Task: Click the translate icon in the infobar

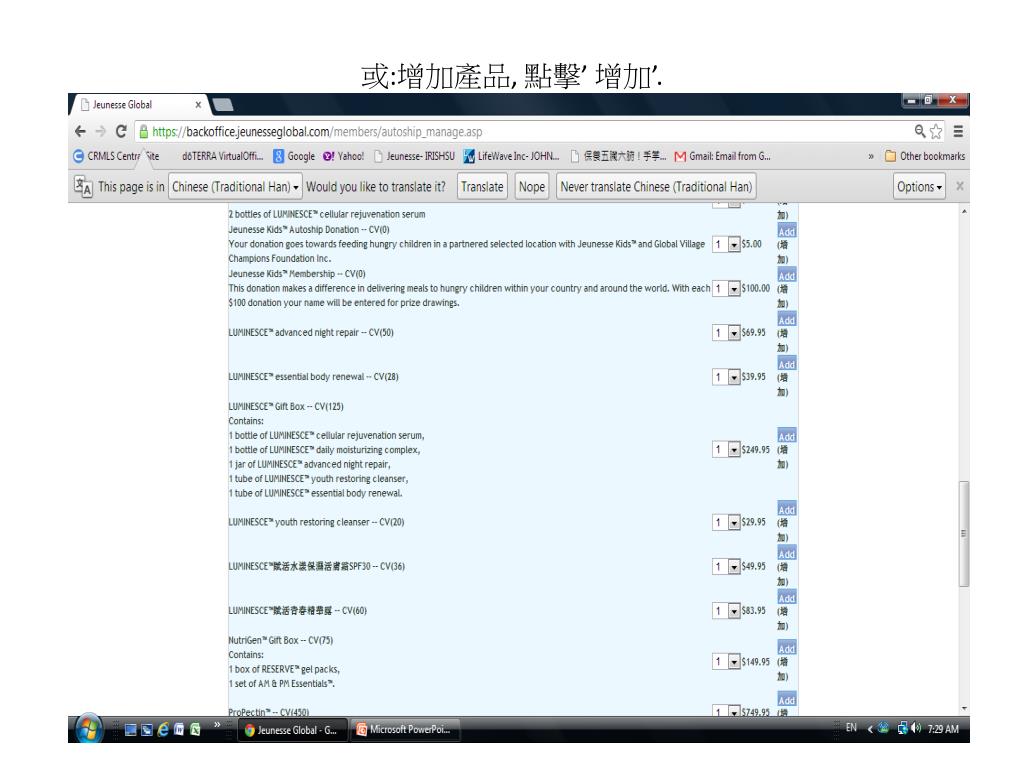Action: pyautogui.click(x=83, y=186)
